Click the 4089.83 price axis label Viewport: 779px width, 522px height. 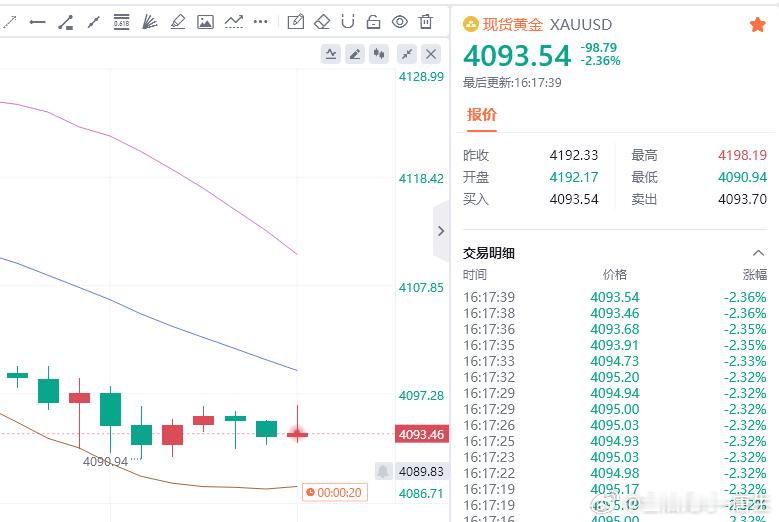[421, 471]
